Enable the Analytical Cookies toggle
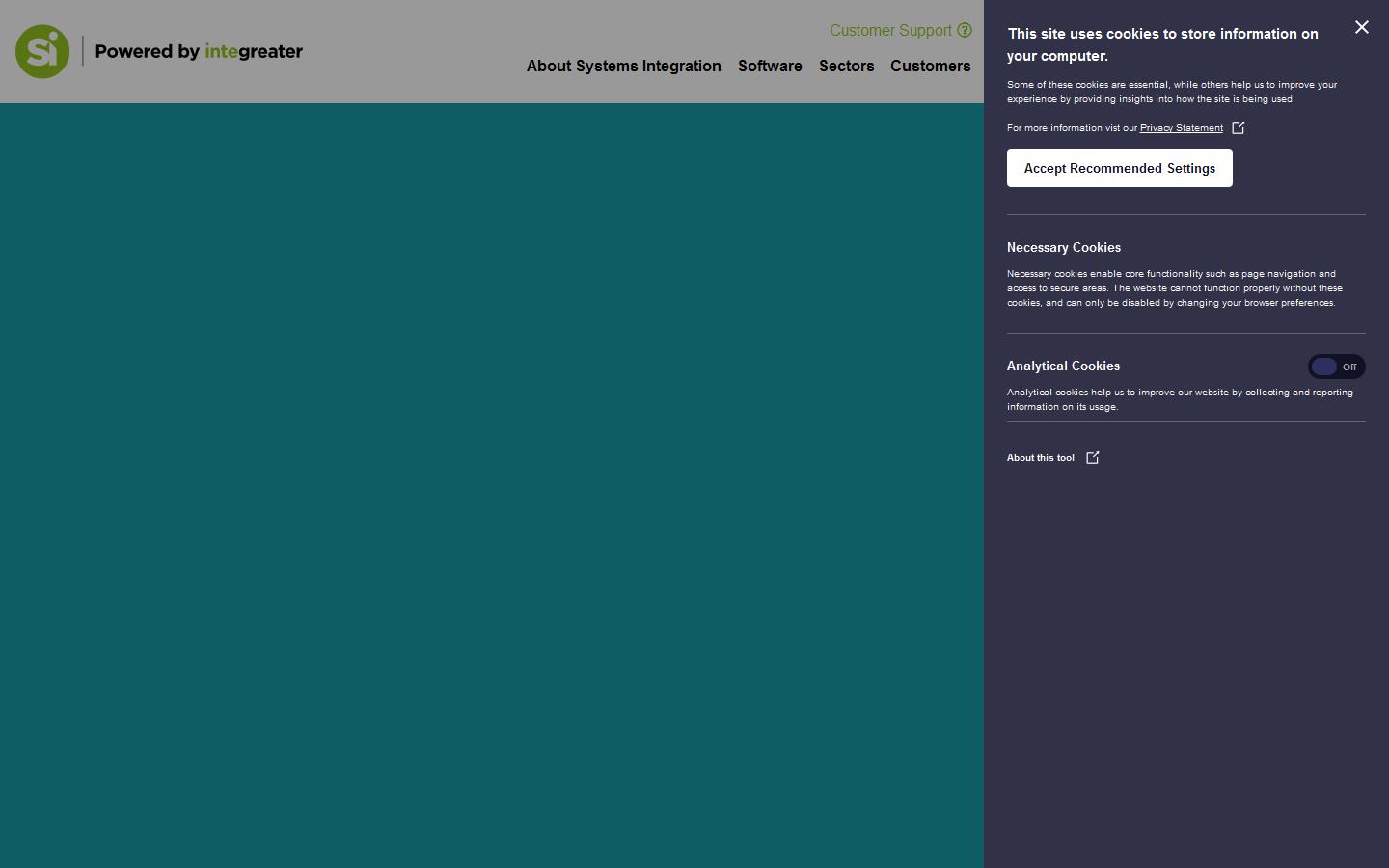 click(x=1336, y=366)
